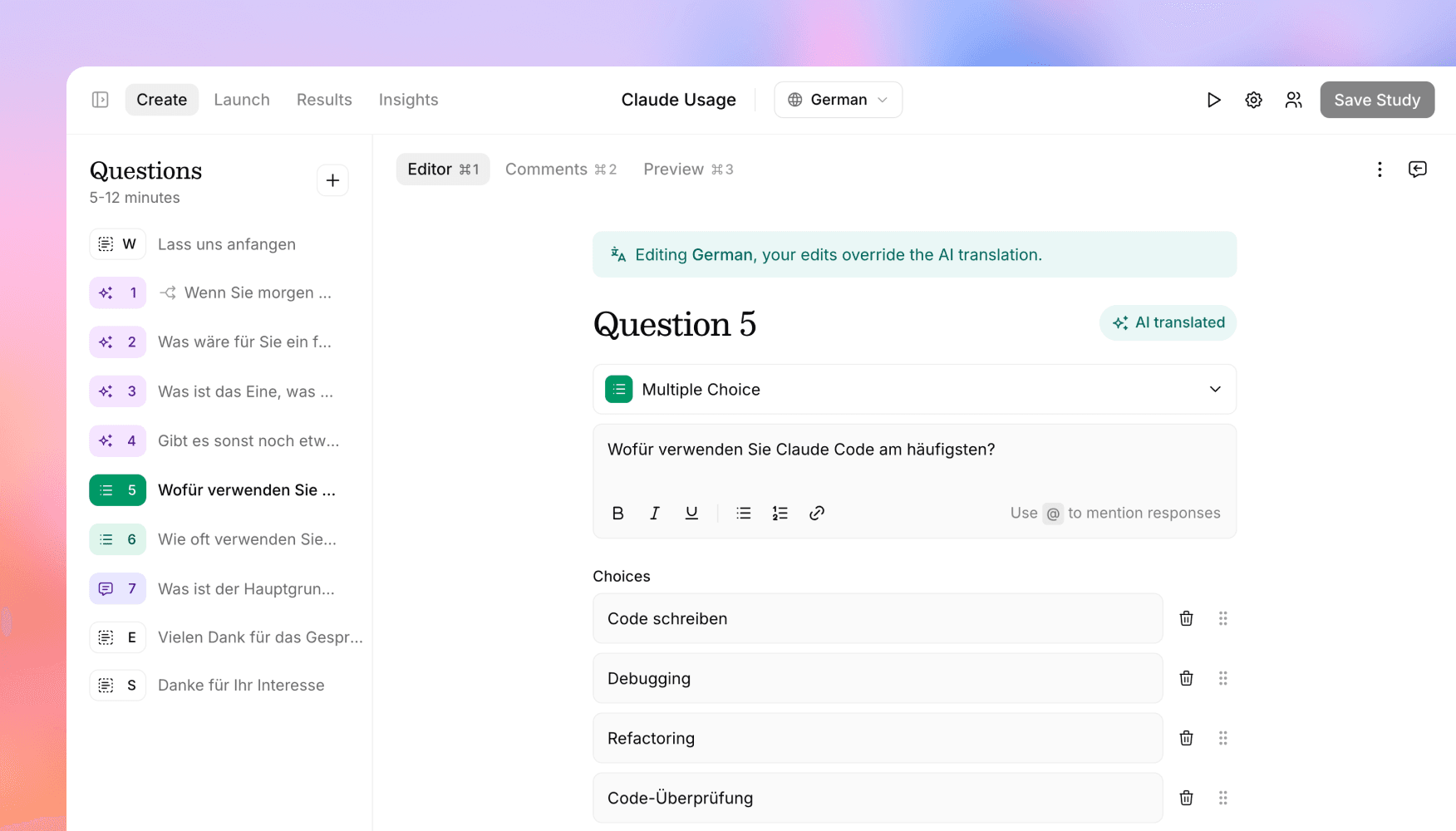The height and width of the screenshot is (831, 1456).
Task: Switch to the Results tab
Action: pyautogui.click(x=324, y=100)
